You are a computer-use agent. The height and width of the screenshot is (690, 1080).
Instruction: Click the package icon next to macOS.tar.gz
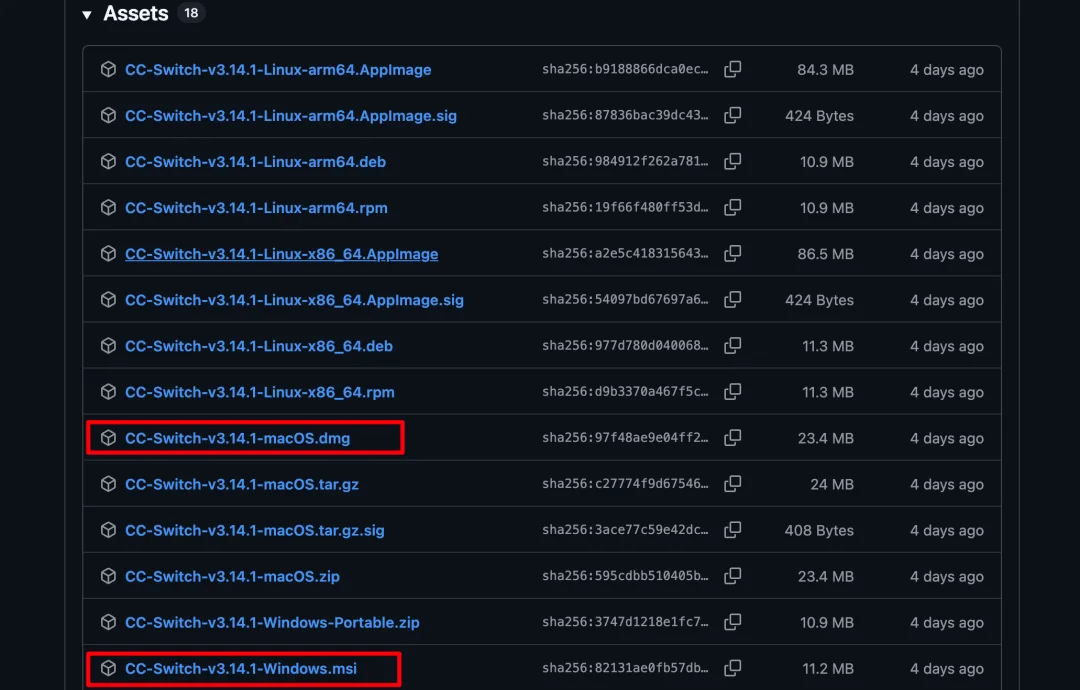[108, 484]
